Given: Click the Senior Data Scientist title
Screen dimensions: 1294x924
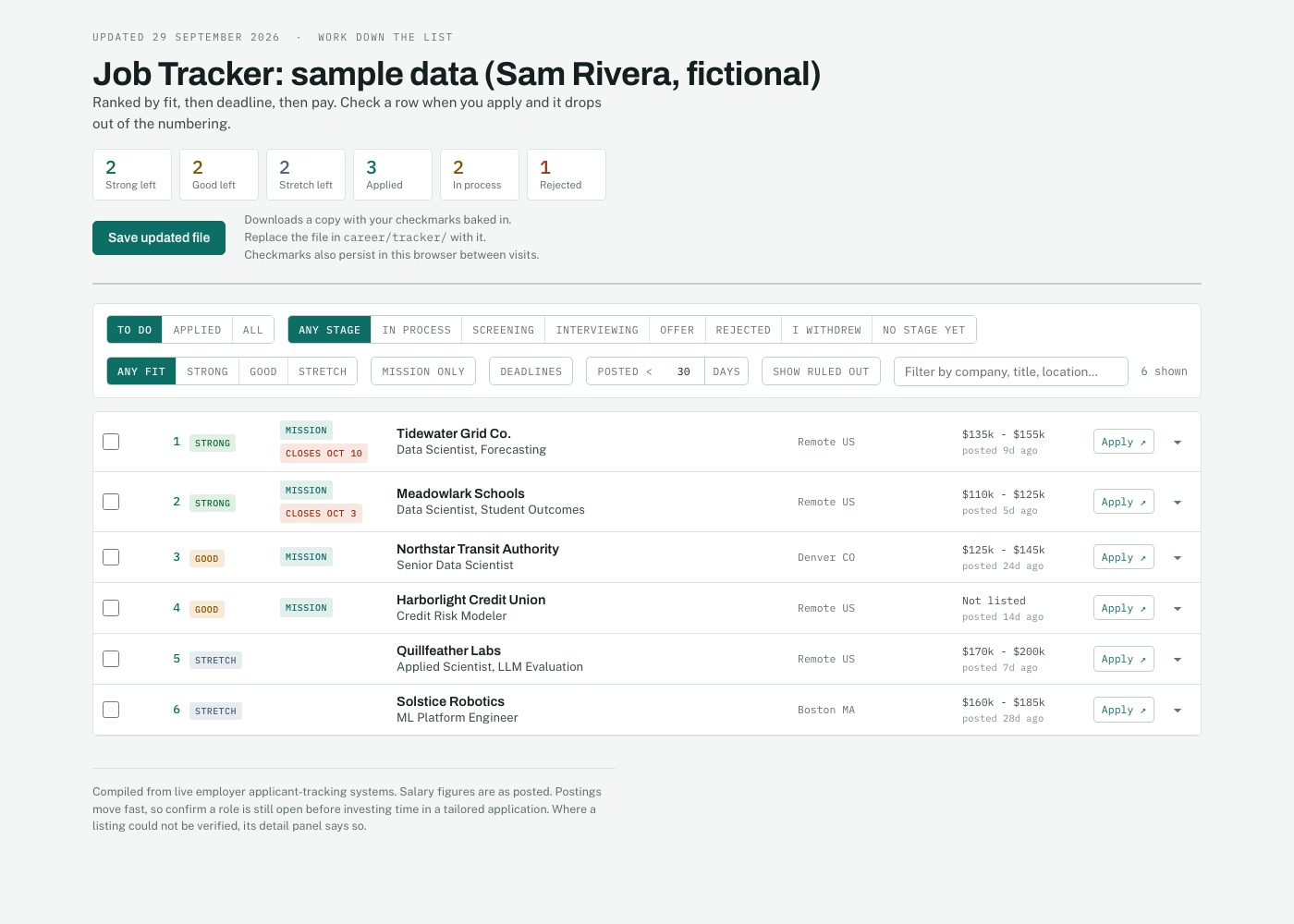Looking at the screenshot, I should click(455, 565).
